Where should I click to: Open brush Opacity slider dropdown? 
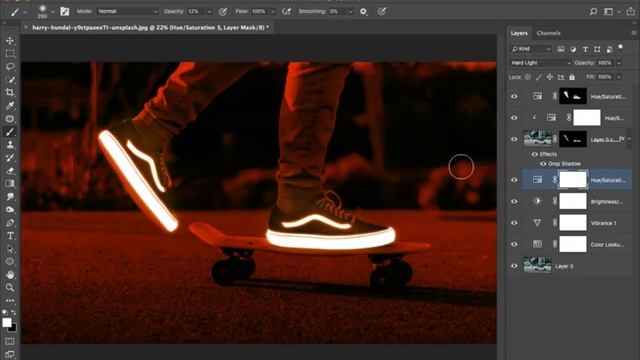209,12
